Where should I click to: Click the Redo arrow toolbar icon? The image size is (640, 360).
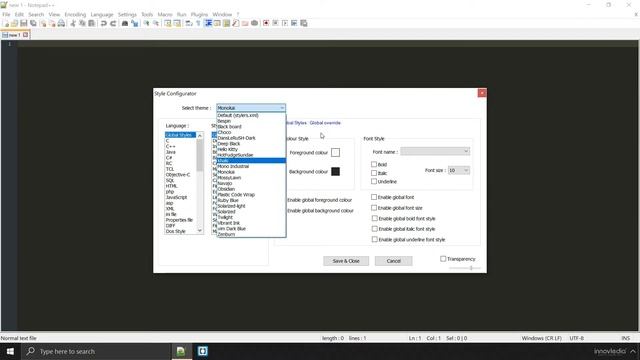[113, 23]
